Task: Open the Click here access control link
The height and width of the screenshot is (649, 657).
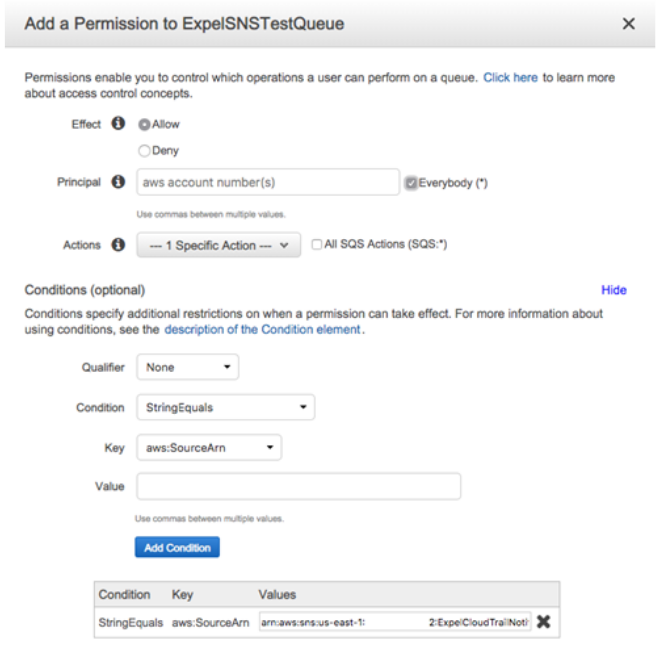Action: point(510,78)
